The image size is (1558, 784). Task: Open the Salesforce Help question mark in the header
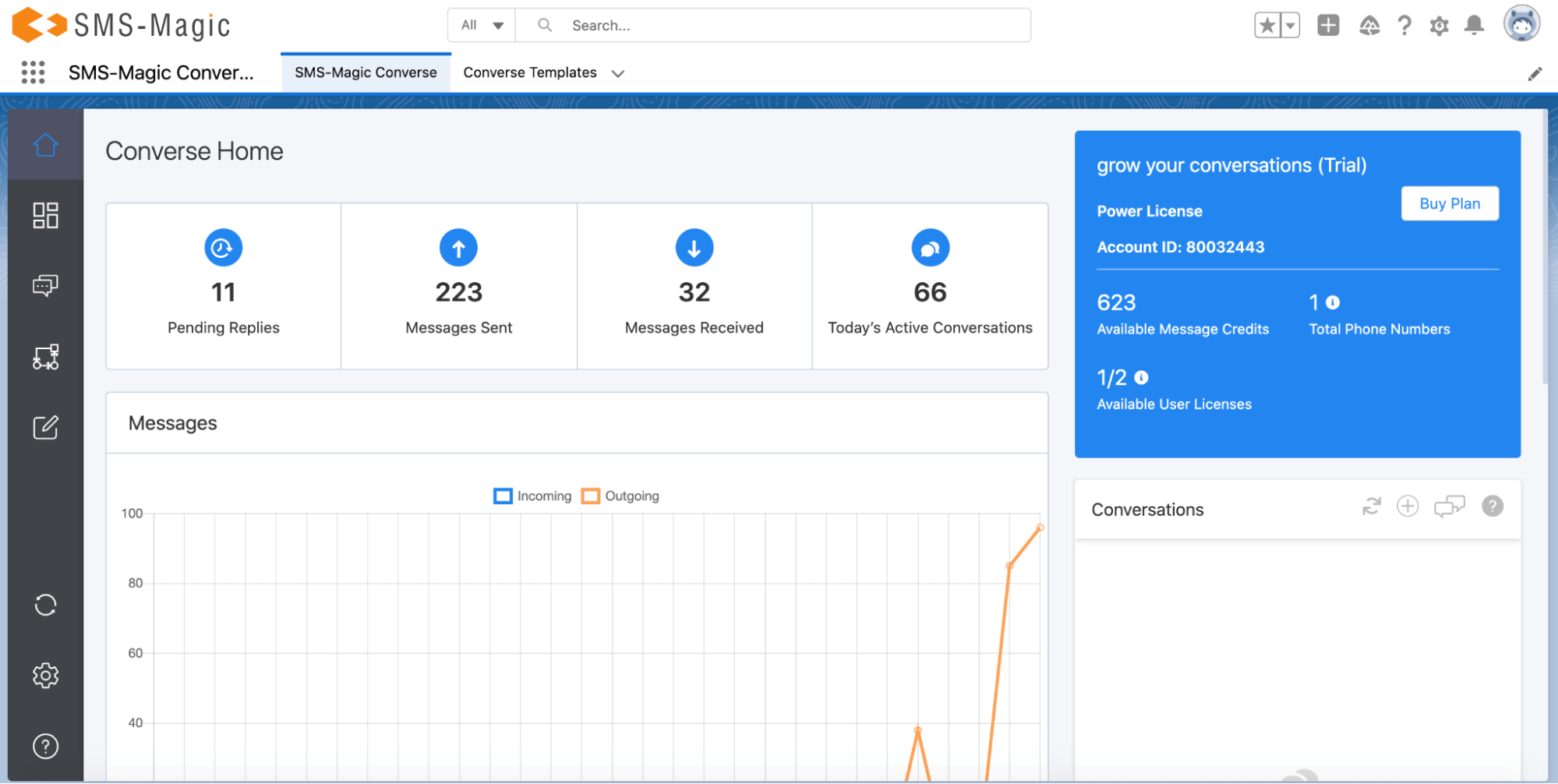click(1404, 26)
